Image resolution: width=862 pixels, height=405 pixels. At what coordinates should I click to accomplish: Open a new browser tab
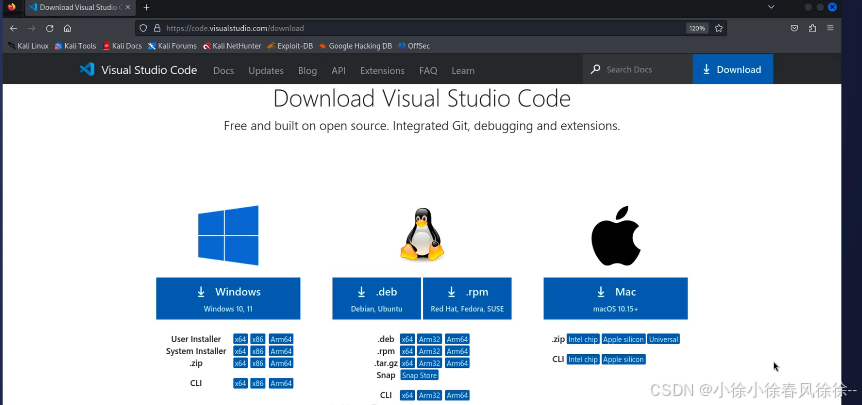(x=146, y=7)
